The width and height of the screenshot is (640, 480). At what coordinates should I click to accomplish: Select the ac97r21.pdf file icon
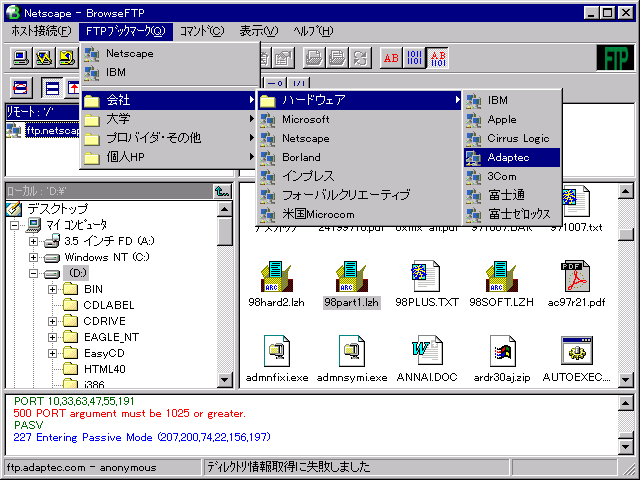(x=576, y=284)
